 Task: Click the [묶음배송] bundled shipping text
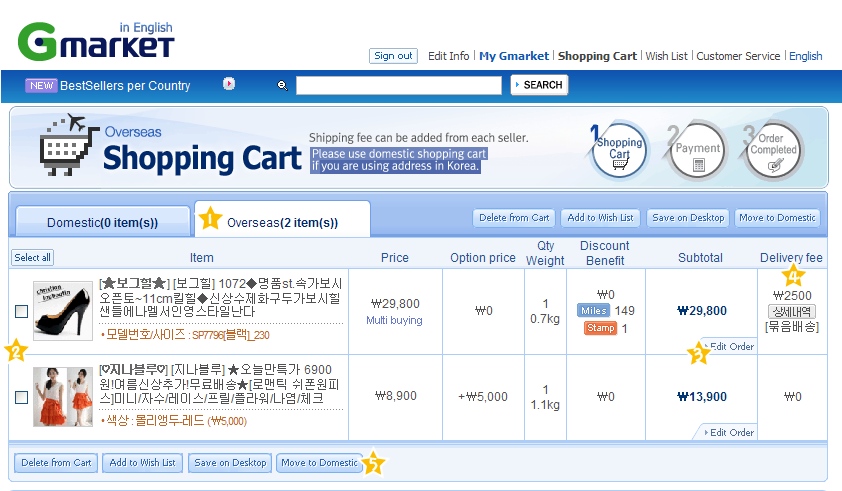click(x=792, y=327)
